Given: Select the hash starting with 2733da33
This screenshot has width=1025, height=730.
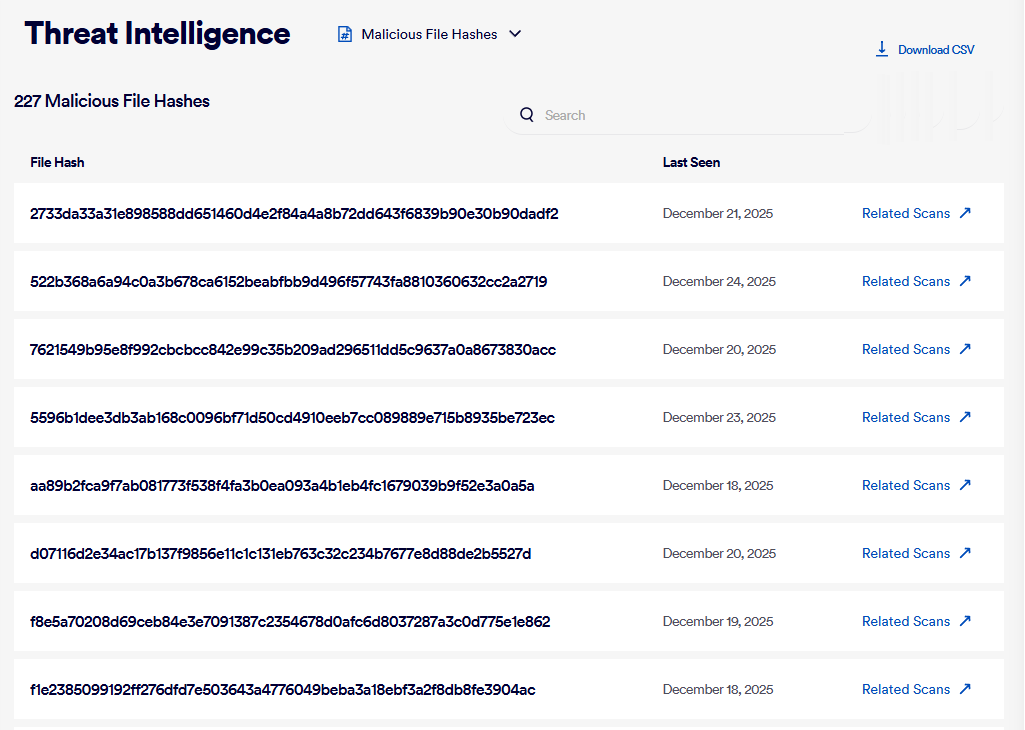Looking at the screenshot, I should coord(294,213).
